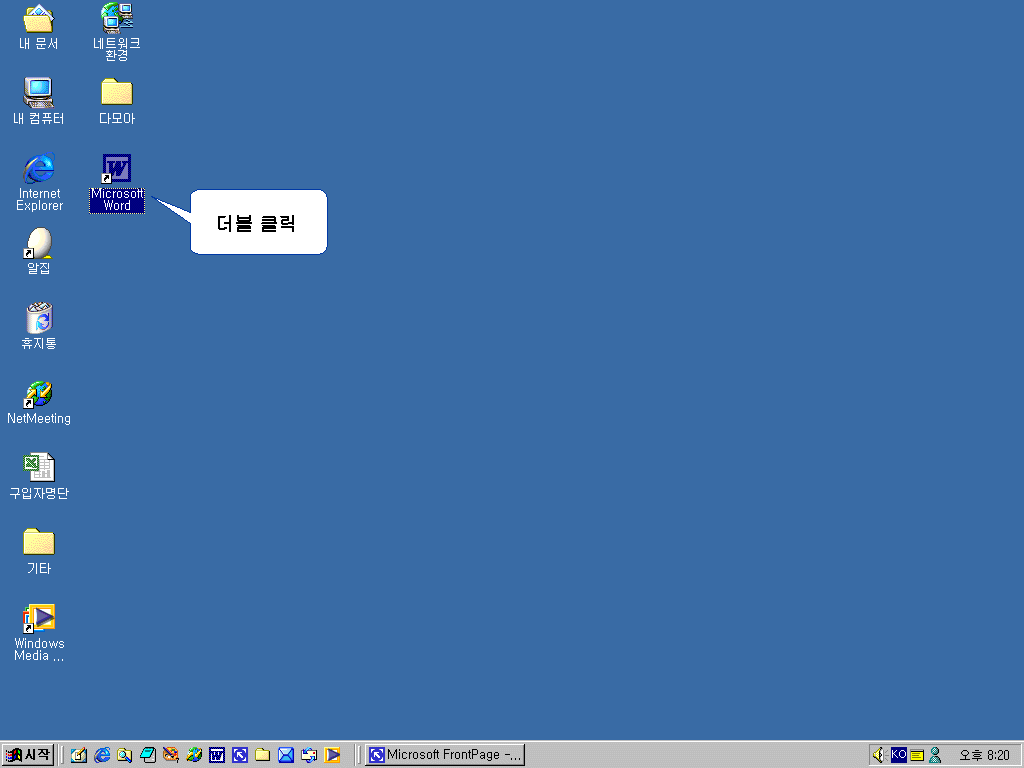Click the yellow note tray icon
Screen dimensions: 1024x768
(917, 755)
